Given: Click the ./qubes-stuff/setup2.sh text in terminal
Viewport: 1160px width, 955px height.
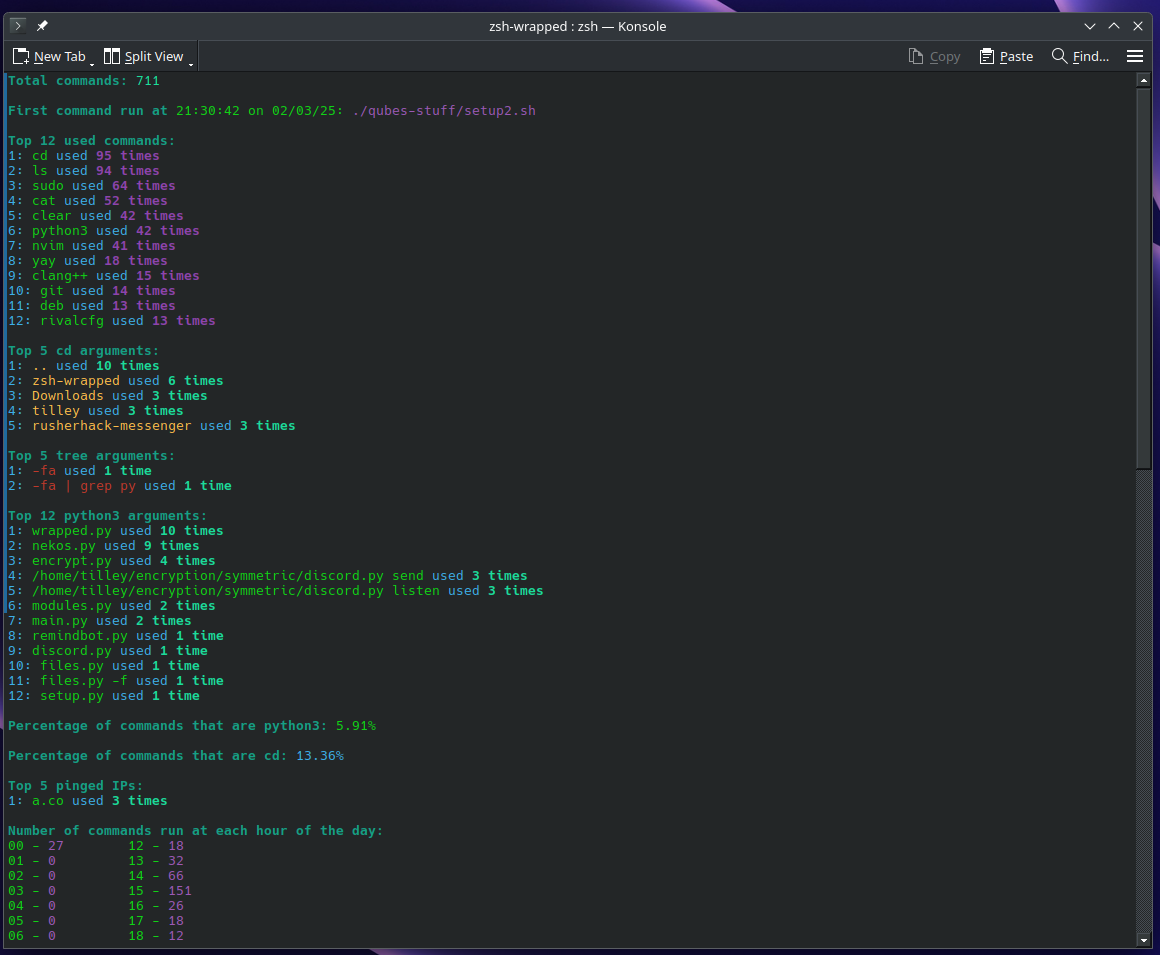Looking at the screenshot, I should pyautogui.click(x=443, y=111).
